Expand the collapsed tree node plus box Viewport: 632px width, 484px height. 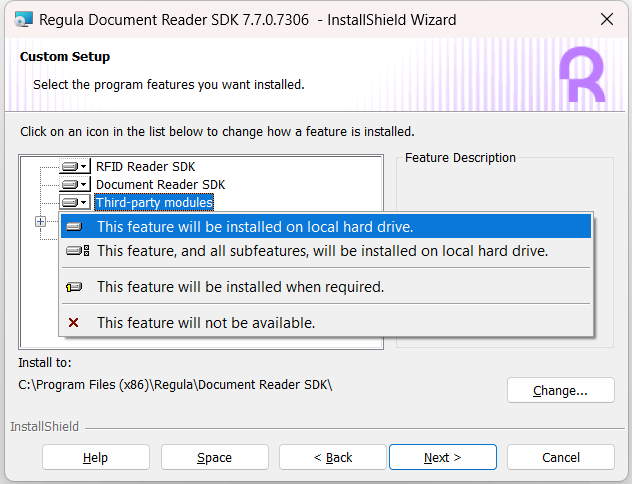point(40,221)
